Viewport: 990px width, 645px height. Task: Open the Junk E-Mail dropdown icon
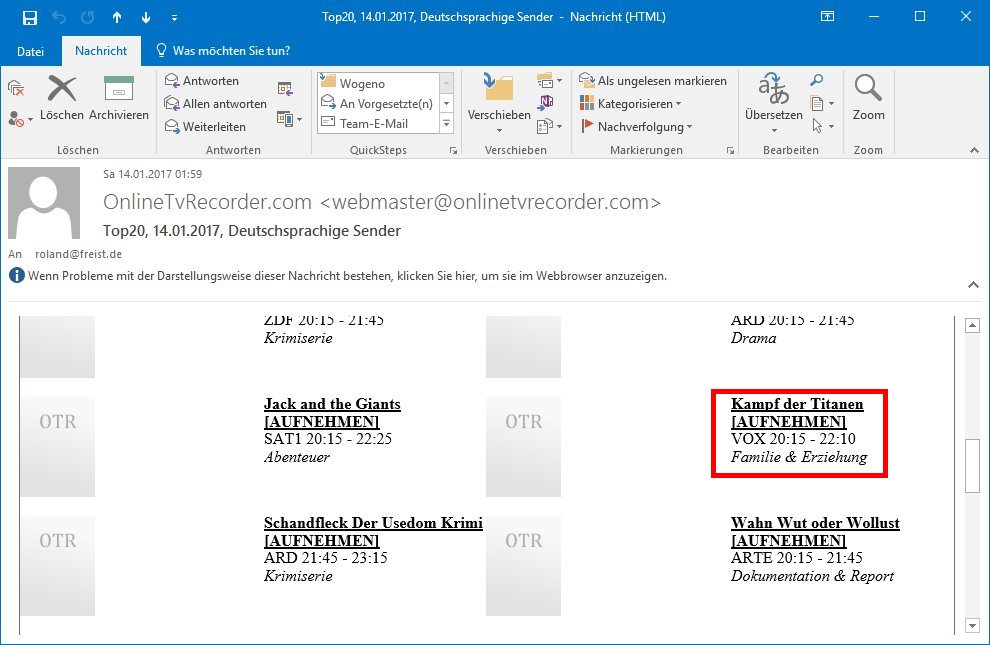click(x=20, y=119)
